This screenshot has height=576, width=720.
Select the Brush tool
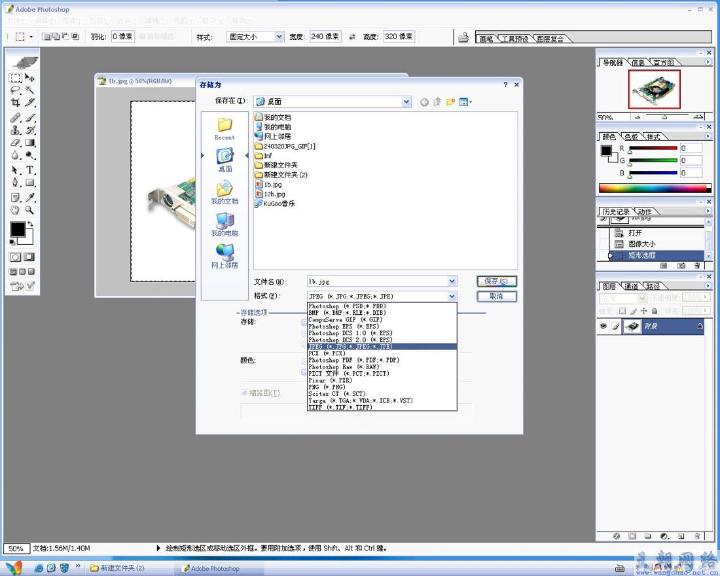pyautogui.click(x=30, y=118)
